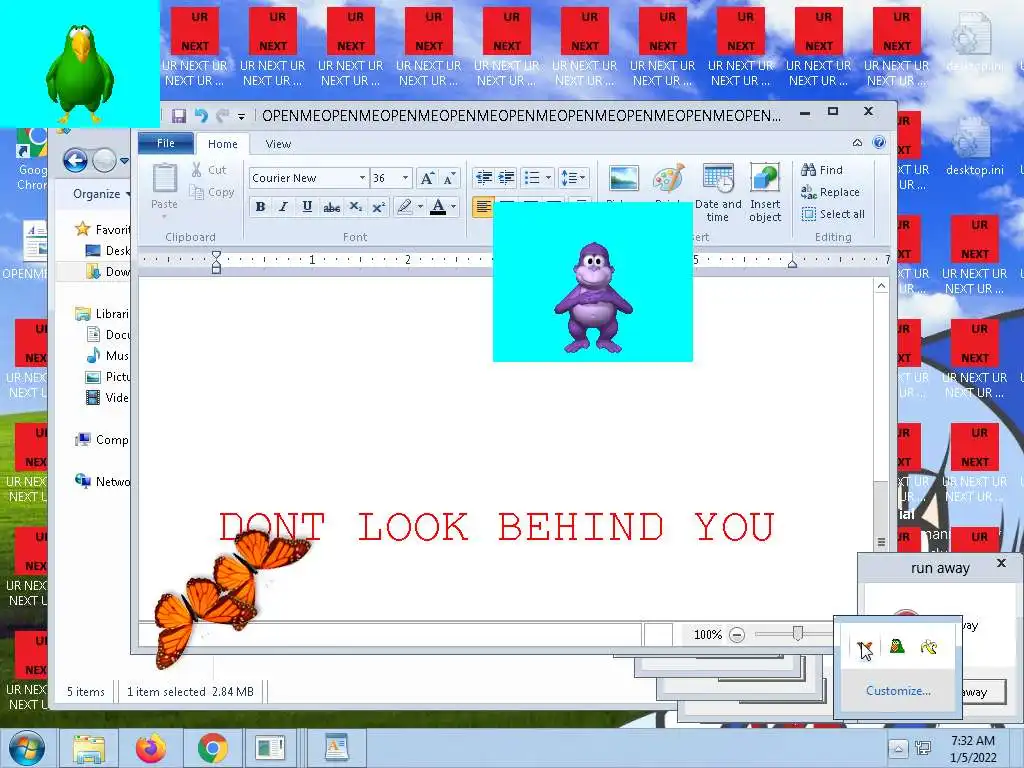Switch to the View ribbon tab
Screen dimensions: 1024x768
coord(278,144)
